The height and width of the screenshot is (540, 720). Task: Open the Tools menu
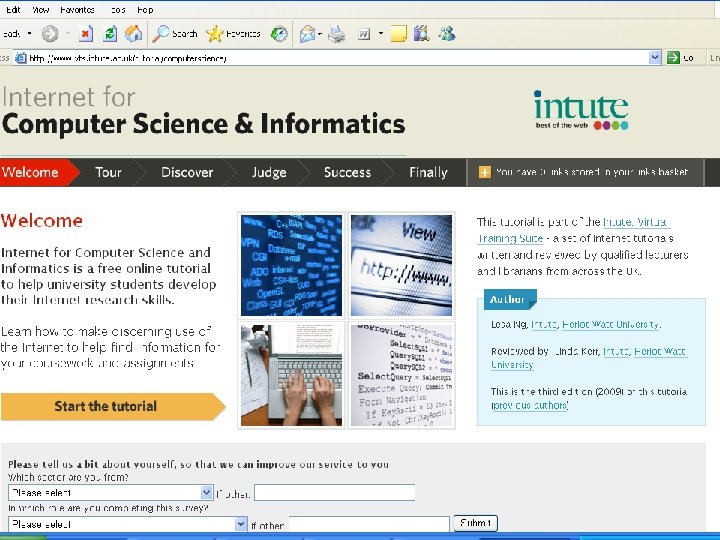point(118,10)
